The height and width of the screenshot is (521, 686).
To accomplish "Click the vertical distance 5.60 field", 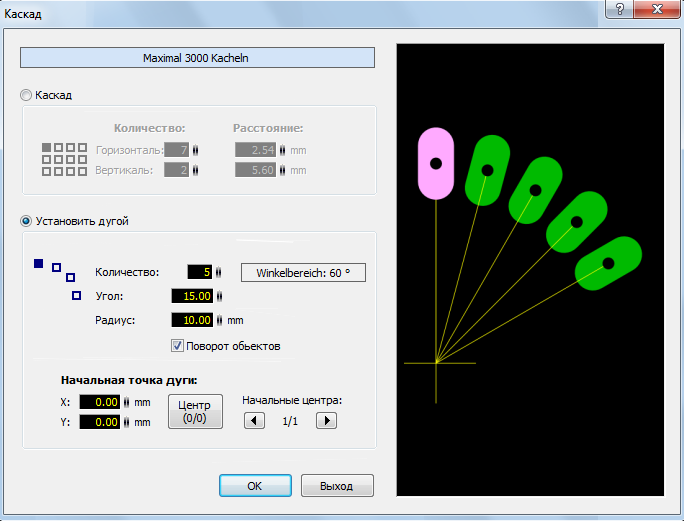I will pos(256,170).
